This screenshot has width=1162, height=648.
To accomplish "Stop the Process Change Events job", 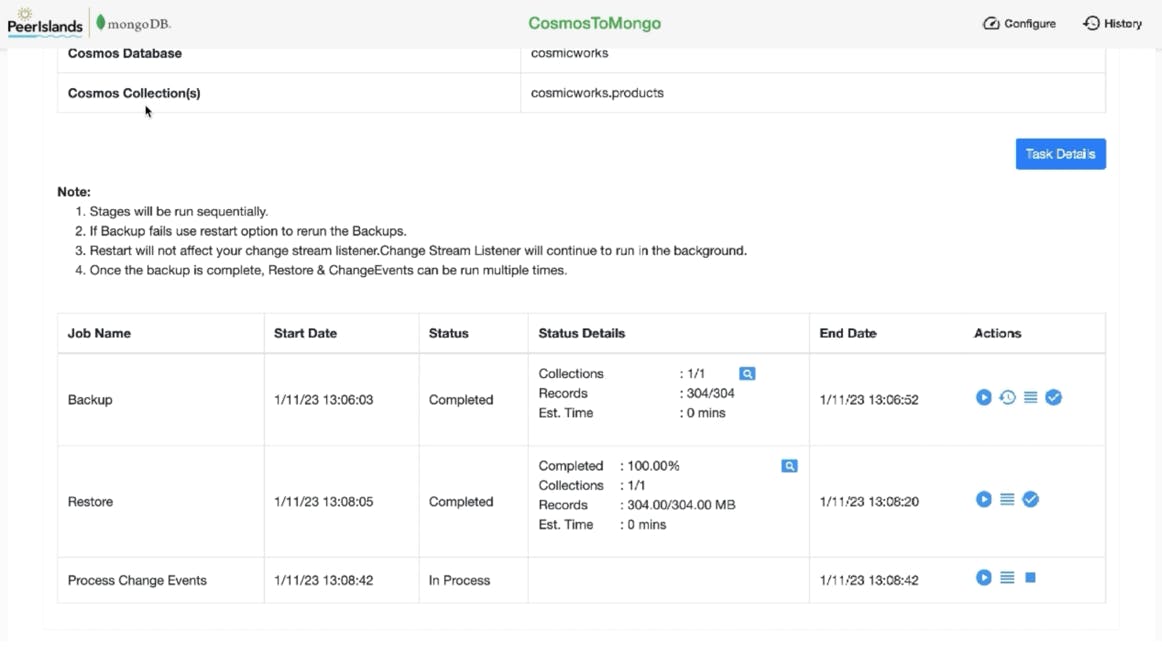I will [x=1030, y=578].
